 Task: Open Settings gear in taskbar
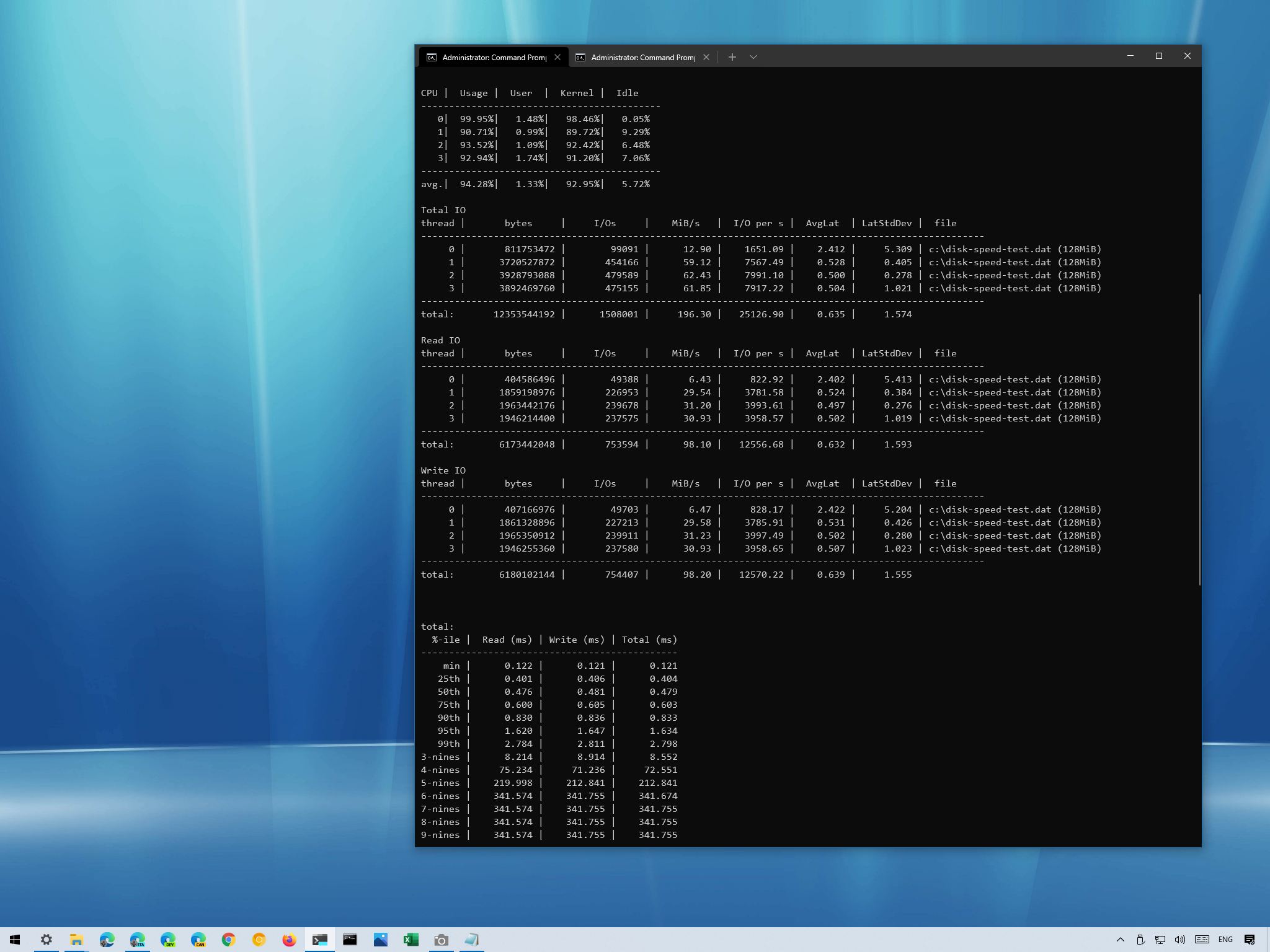click(x=46, y=940)
